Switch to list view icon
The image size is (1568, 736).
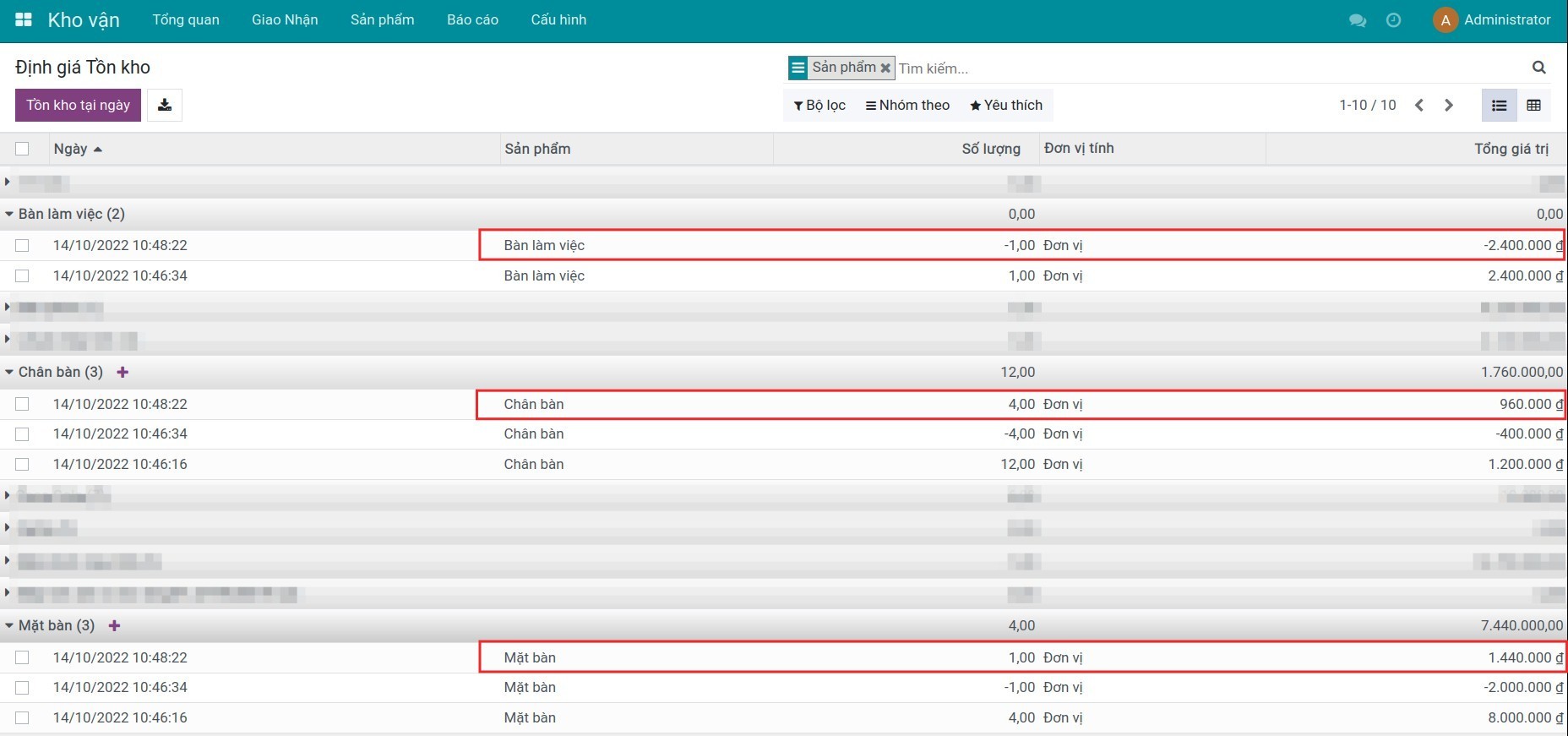pyautogui.click(x=1499, y=106)
